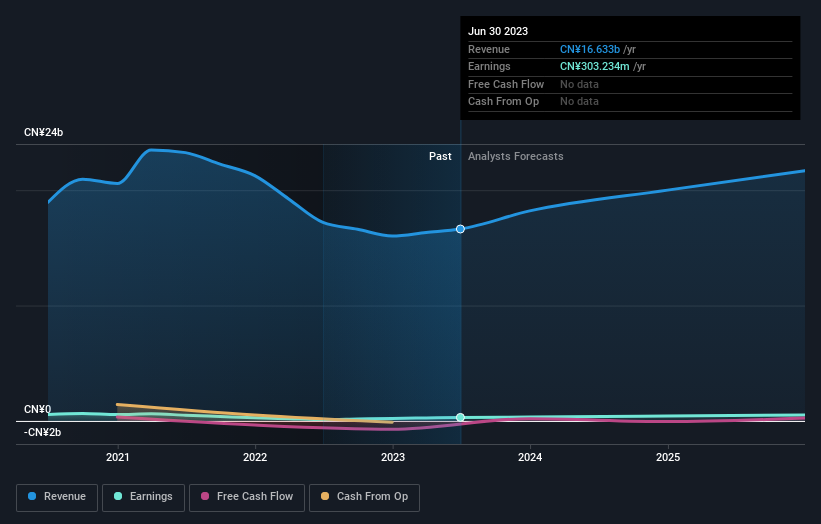Click the Earnings tooltip row label

point(489,66)
